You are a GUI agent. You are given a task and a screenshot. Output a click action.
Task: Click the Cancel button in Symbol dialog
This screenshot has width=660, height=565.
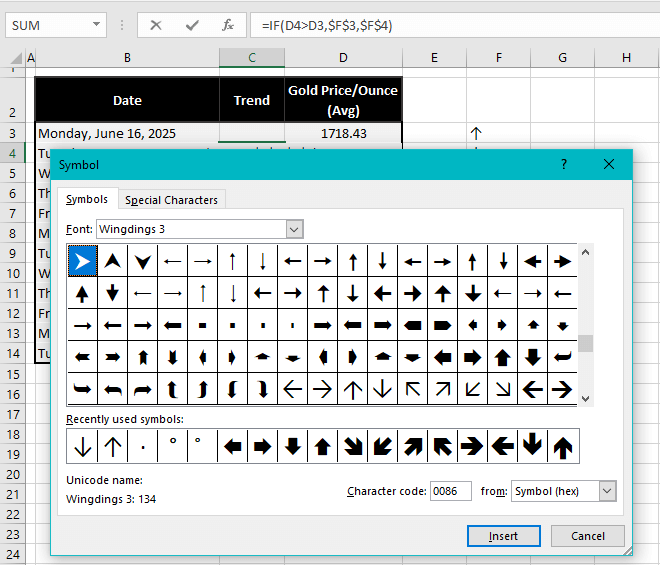[x=587, y=536]
